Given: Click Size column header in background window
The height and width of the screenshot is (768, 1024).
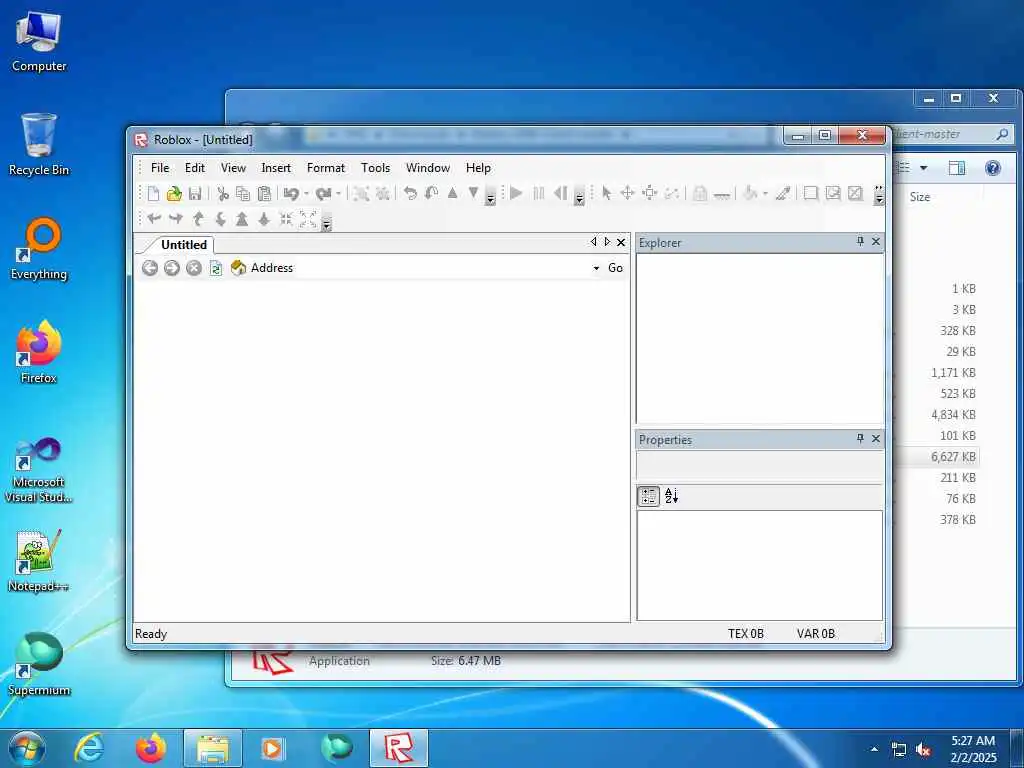Looking at the screenshot, I should point(920,197).
